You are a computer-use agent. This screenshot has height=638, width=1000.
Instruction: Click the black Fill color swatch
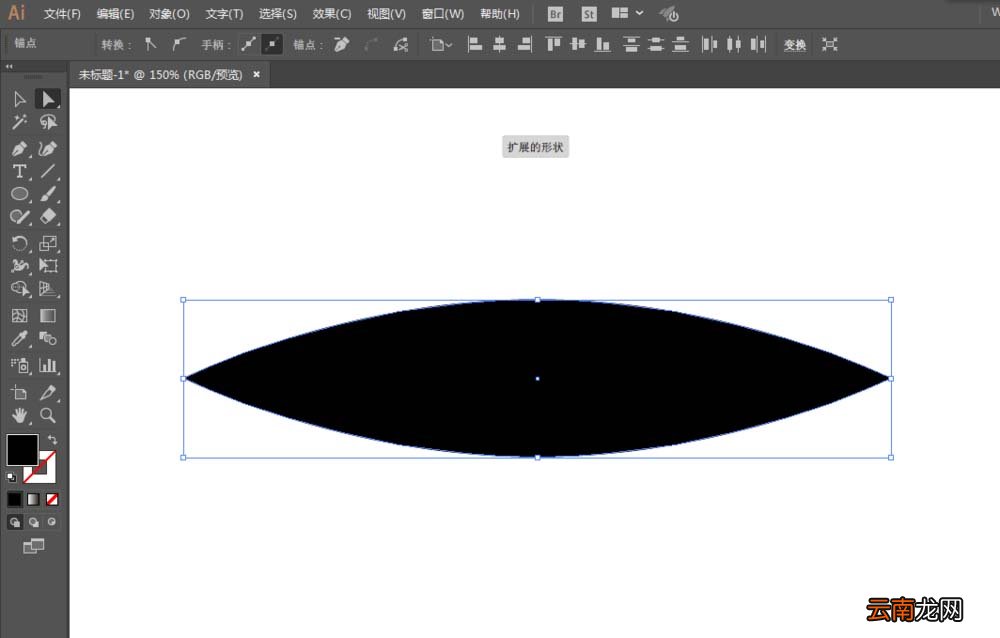[x=22, y=450]
